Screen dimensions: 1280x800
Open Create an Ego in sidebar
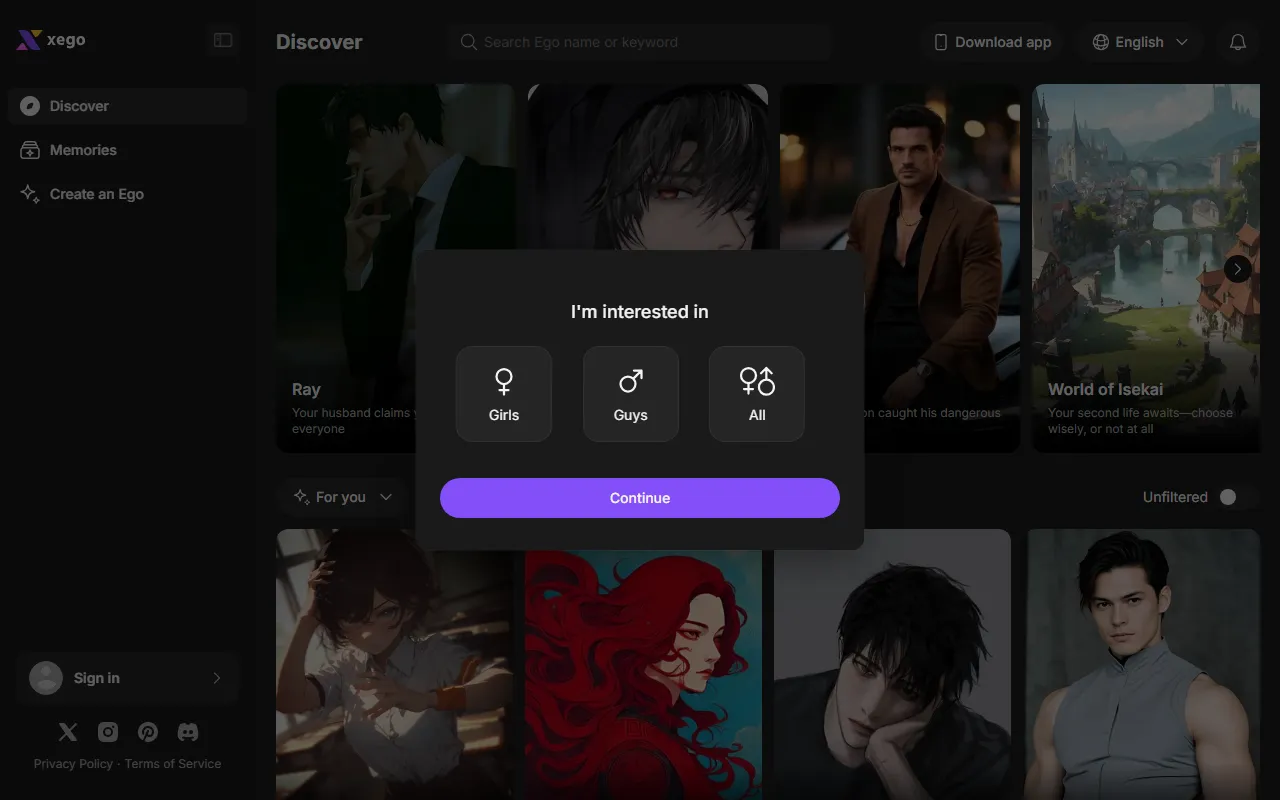[x=96, y=194]
